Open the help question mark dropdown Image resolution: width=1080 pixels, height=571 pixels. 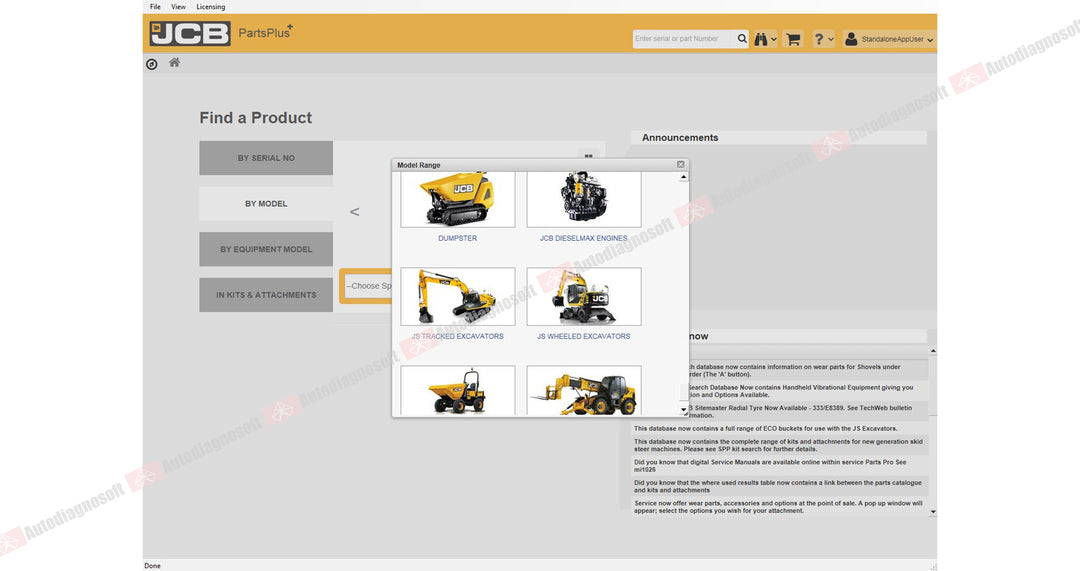(823, 39)
